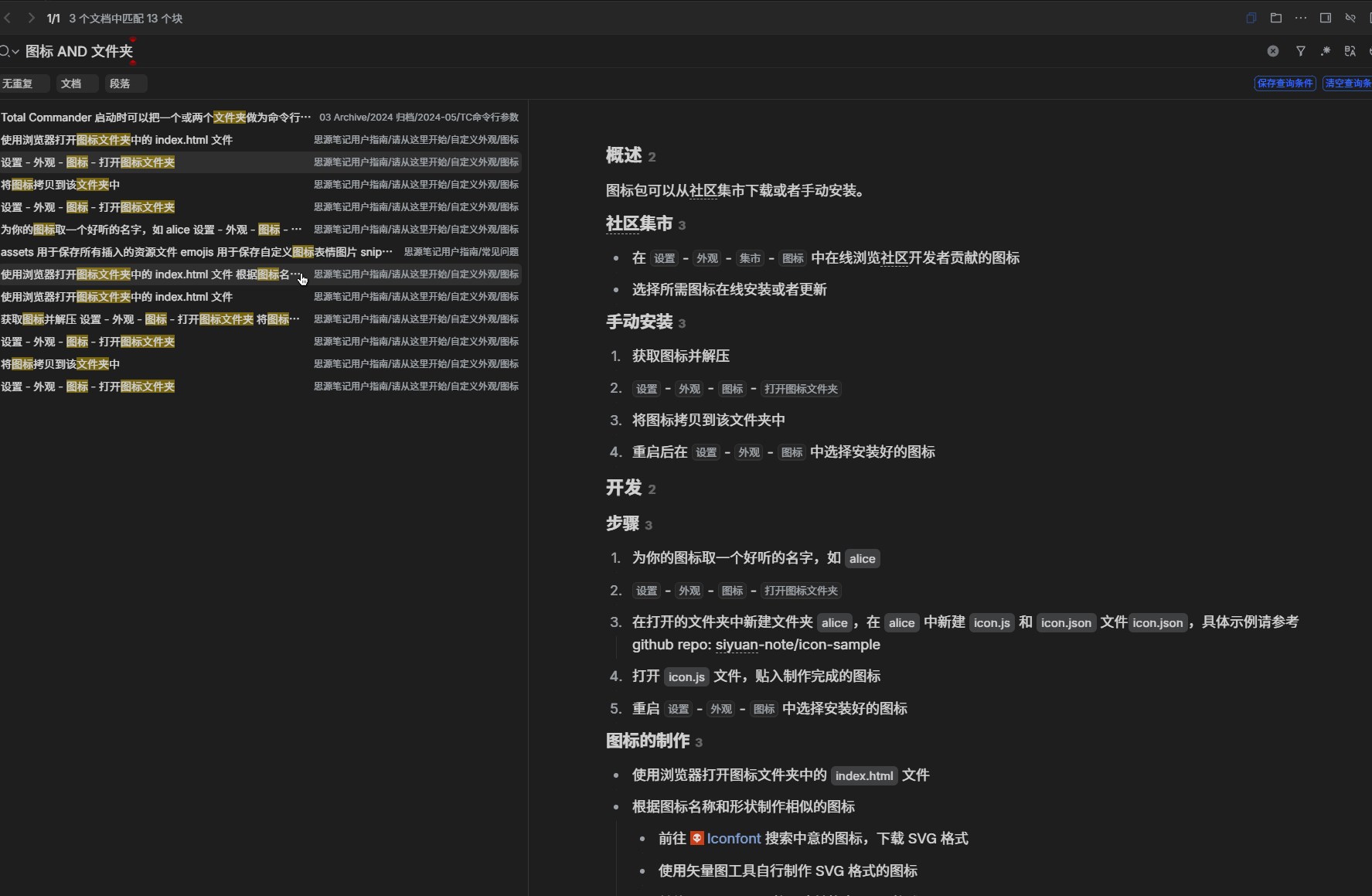
Task: Click the 保存查询条件 button
Action: pos(1285,83)
